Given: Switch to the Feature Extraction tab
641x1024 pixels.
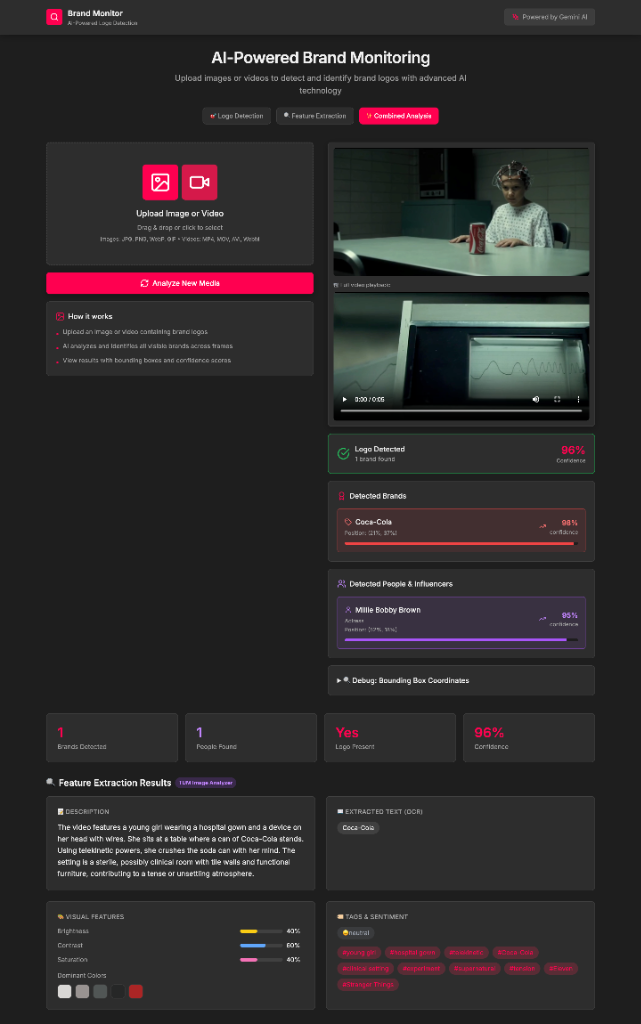Looking at the screenshot, I should point(315,116).
